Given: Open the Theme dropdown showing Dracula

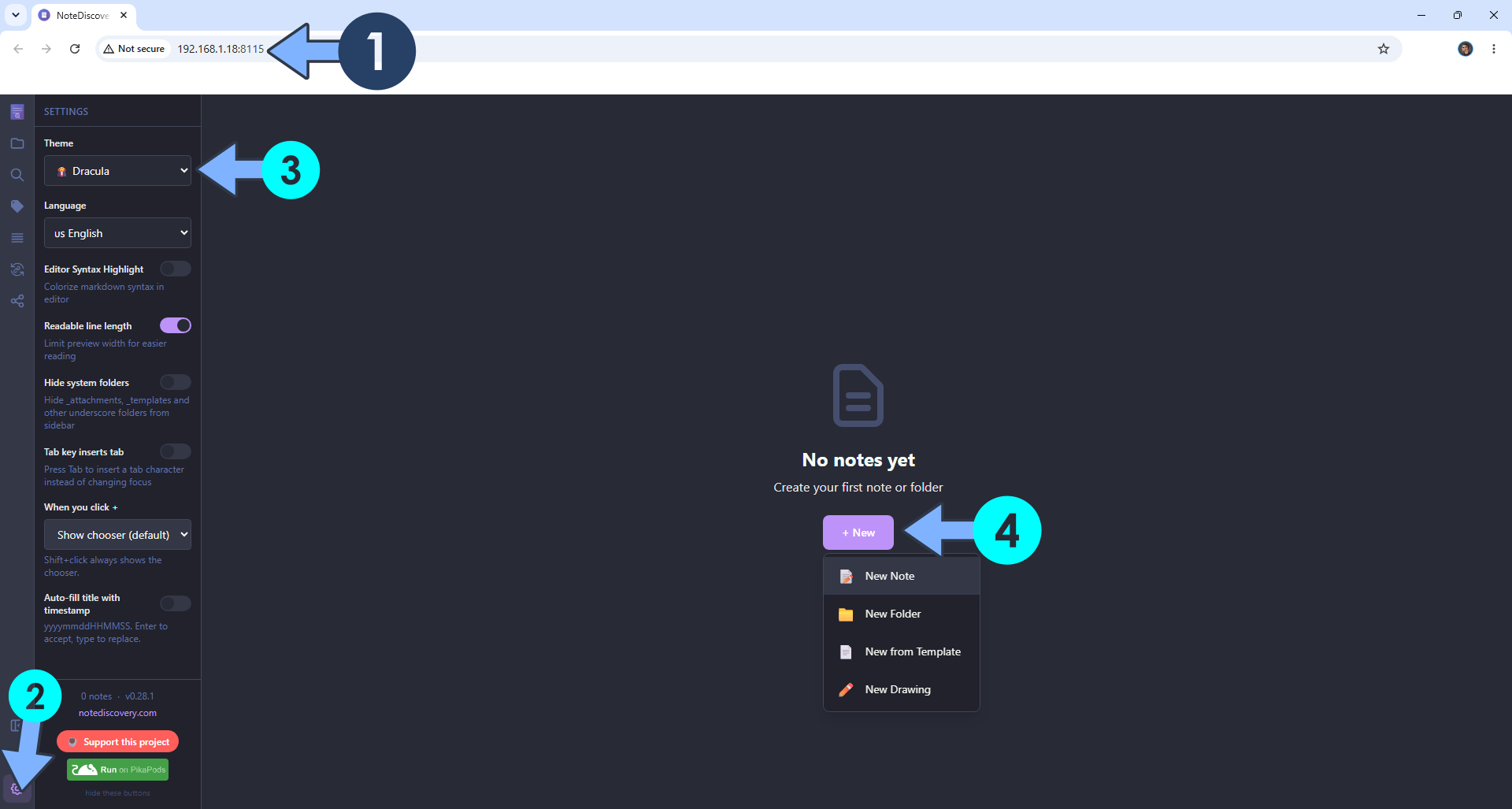Looking at the screenshot, I should point(117,171).
